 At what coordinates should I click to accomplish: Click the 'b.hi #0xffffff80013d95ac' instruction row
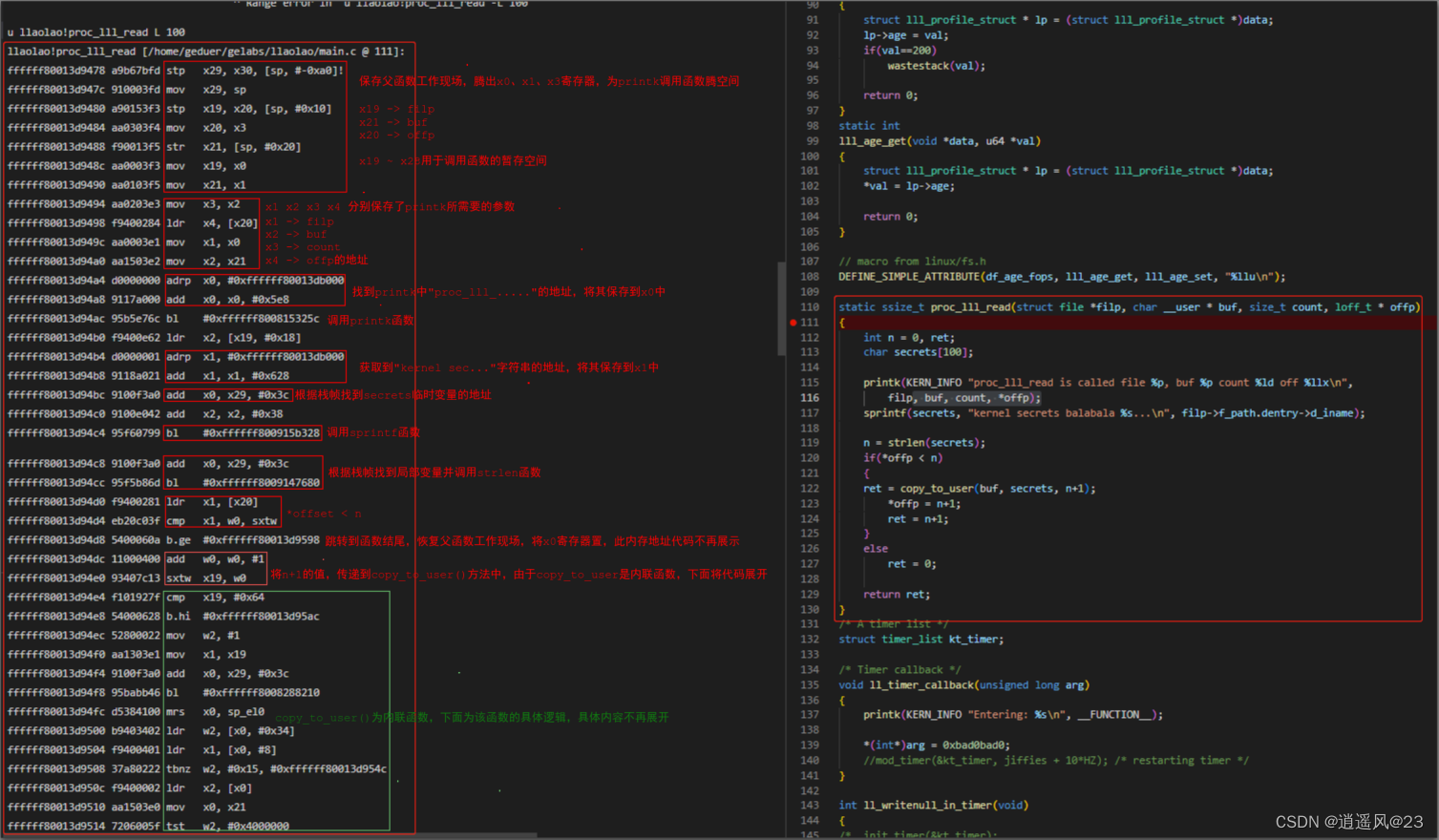[163, 617]
